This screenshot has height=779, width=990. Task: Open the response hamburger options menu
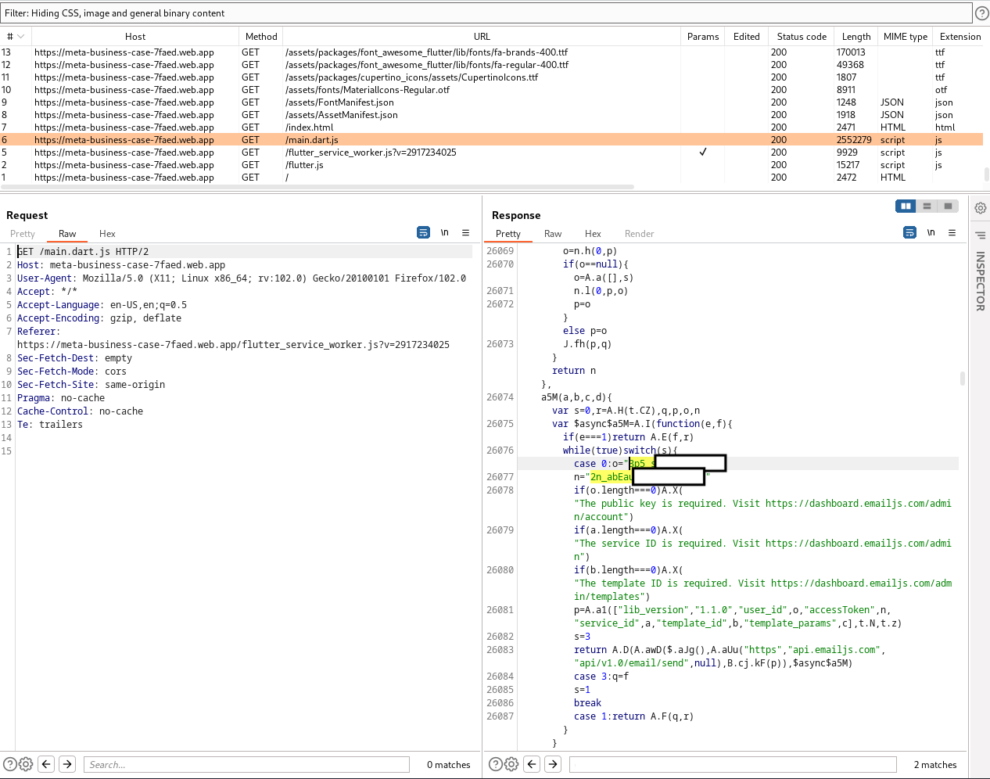(x=951, y=233)
